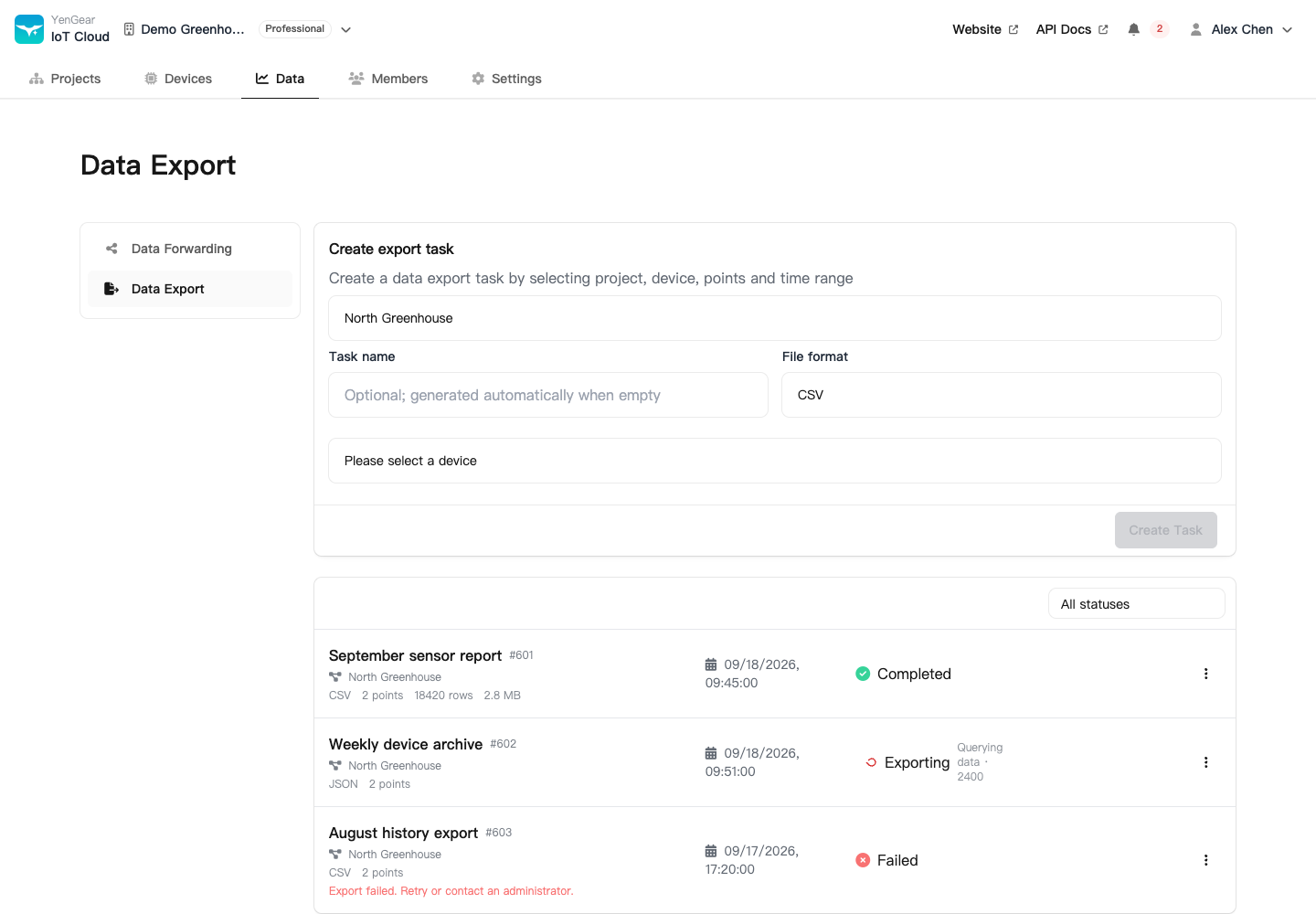Click the Export failed error message
The width and height of the screenshot is (1316, 914).
pyautogui.click(x=451, y=891)
